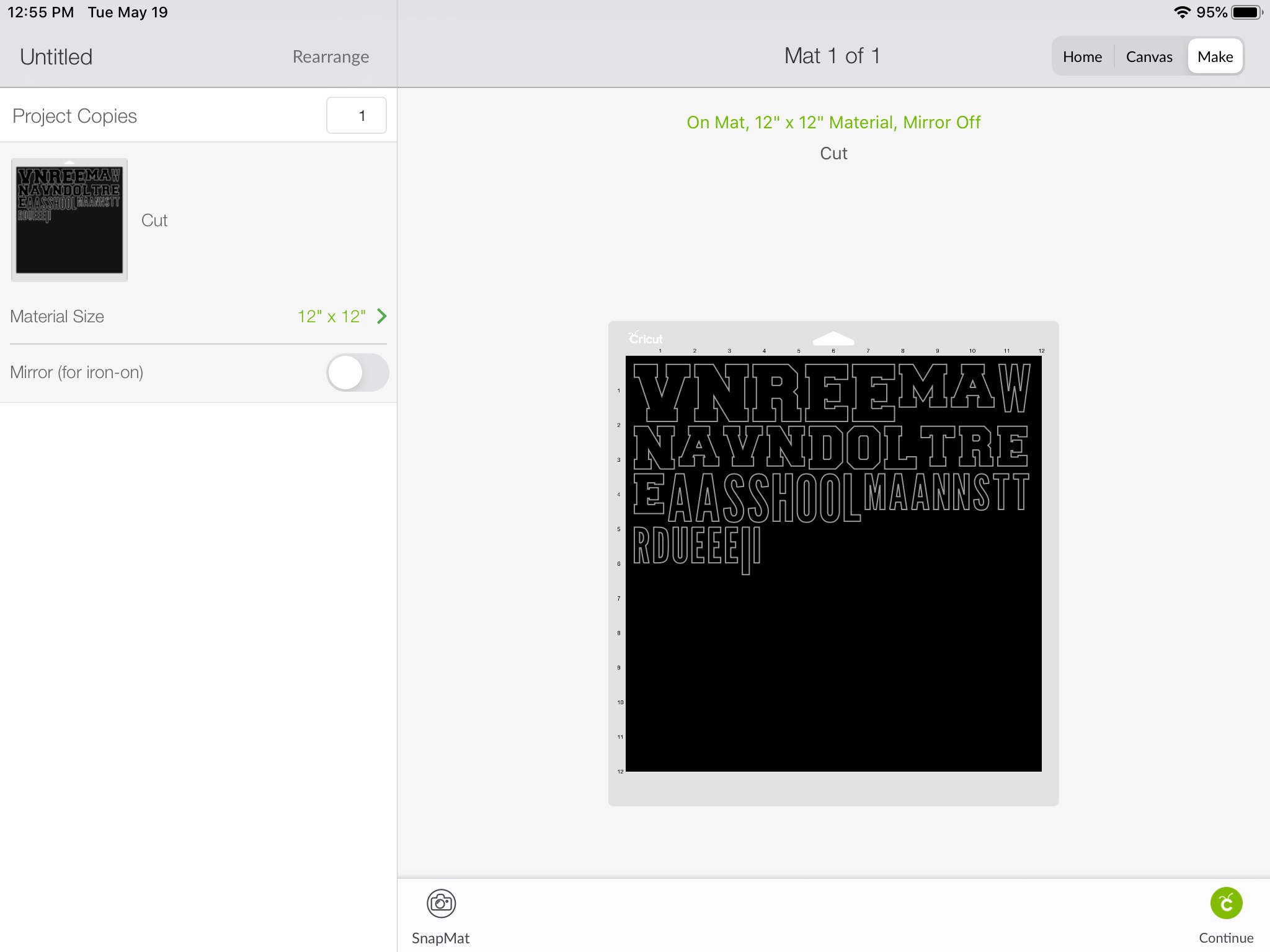This screenshot has width=1270, height=952.
Task: Click Make button to proceed
Action: tap(1214, 56)
